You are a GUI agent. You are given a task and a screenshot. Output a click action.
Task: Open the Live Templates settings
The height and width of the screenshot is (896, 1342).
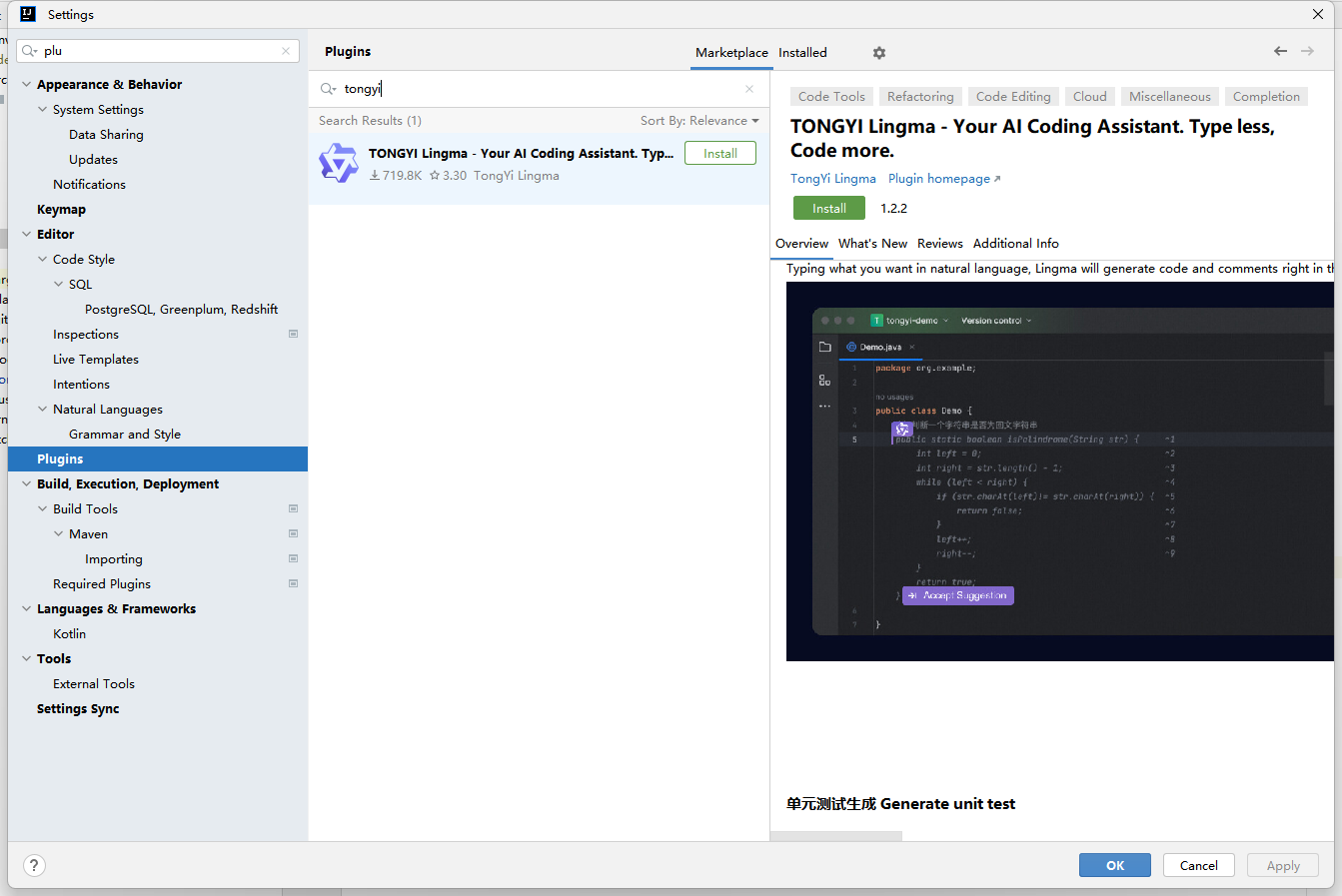coord(96,360)
